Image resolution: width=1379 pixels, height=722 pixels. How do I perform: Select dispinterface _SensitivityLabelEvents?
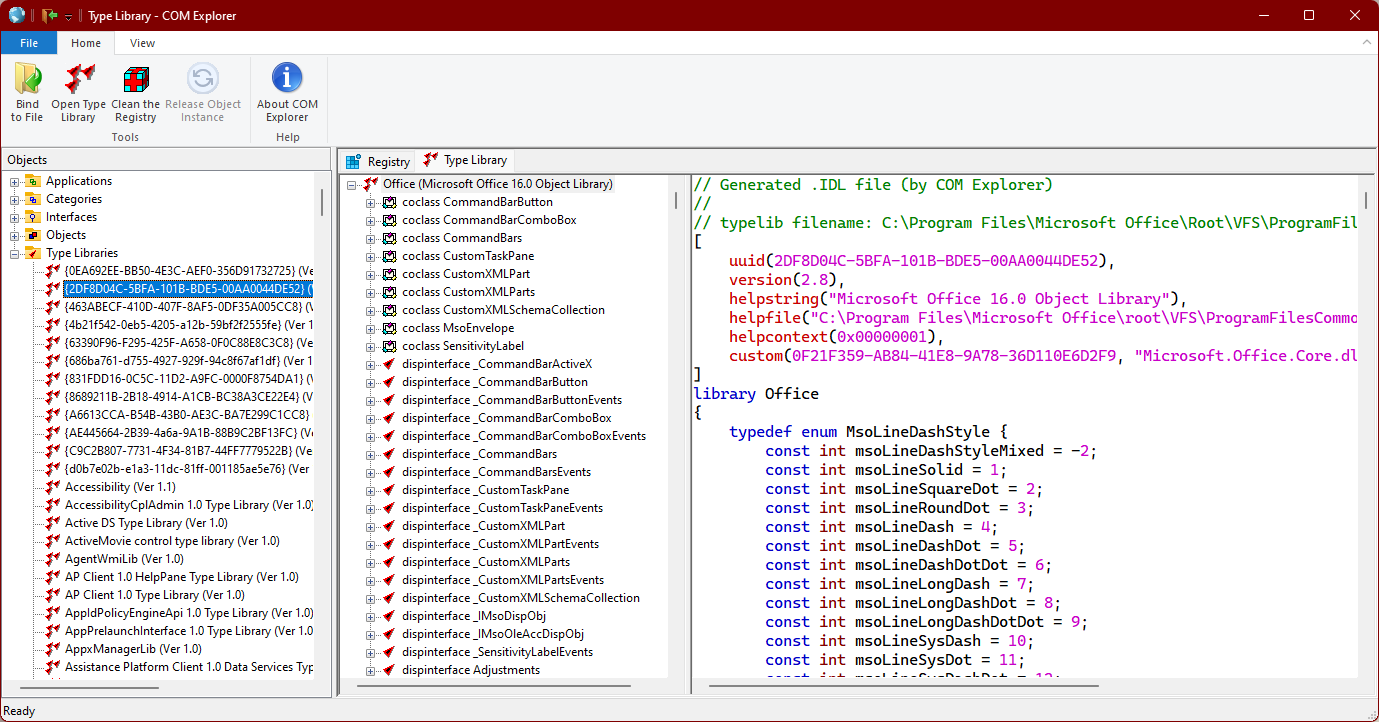(497, 652)
